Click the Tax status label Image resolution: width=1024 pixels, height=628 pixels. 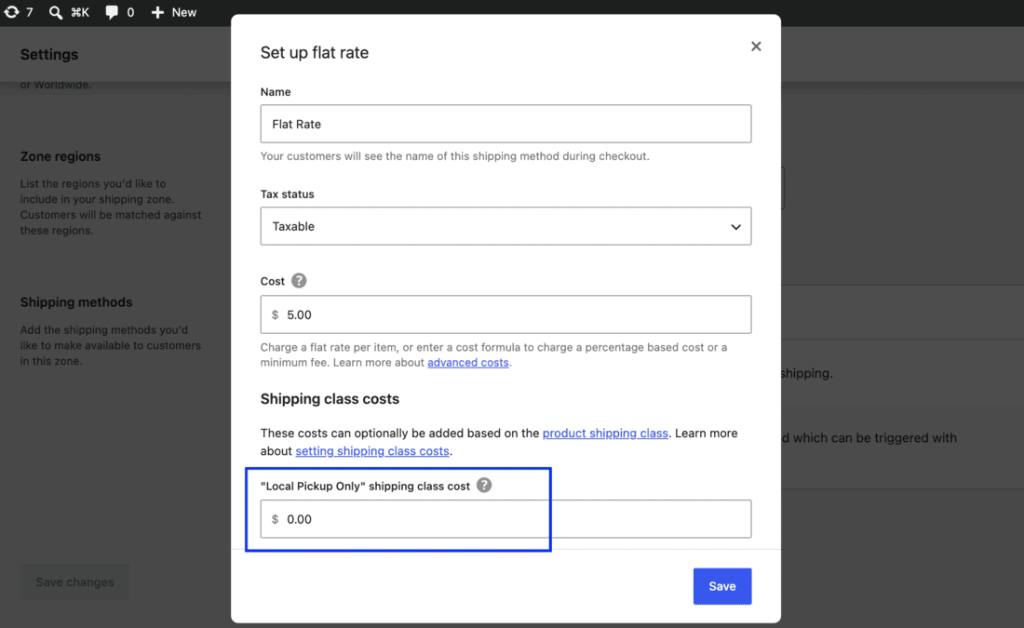287,194
